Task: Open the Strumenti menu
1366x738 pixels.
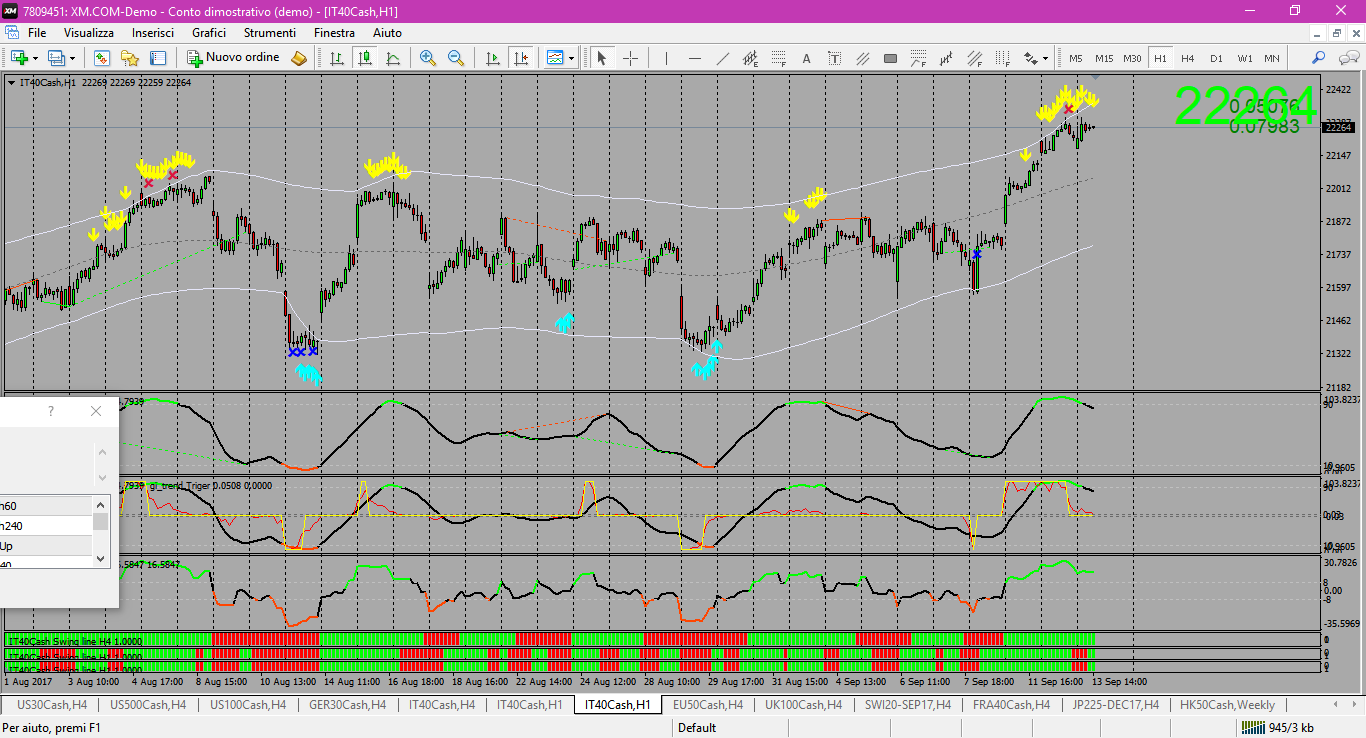Action: pyautogui.click(x=269, y=33)
